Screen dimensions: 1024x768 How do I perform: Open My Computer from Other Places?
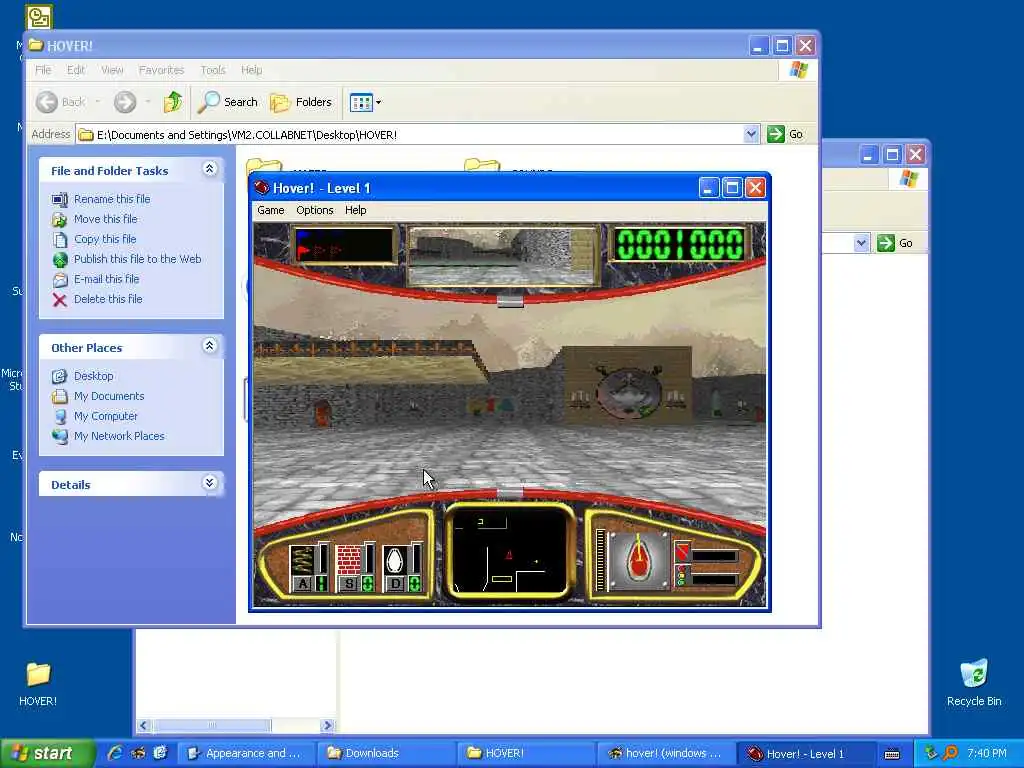[105, 416]
